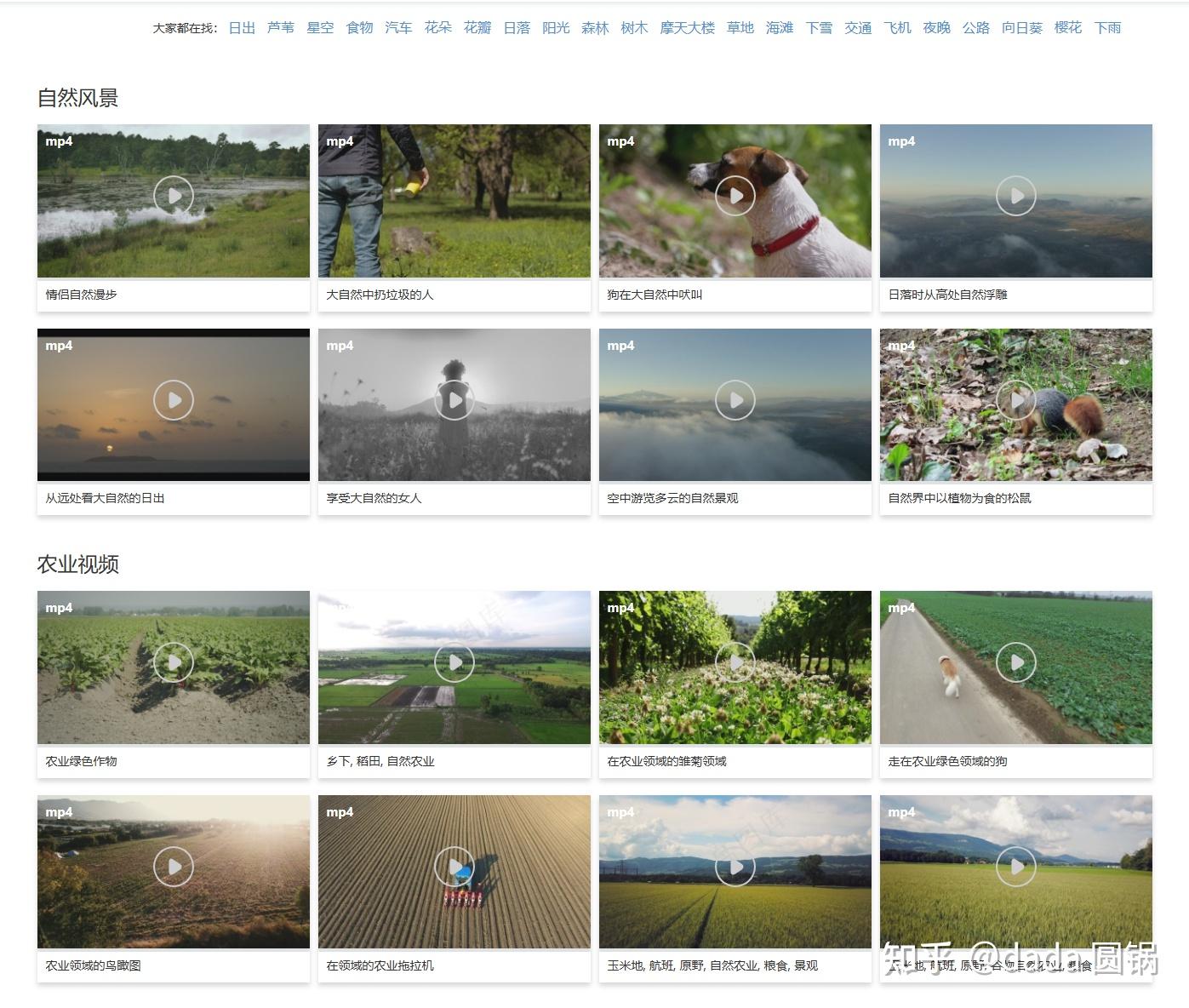Play the tractor field video
The width and height of the screenshot is (1189, 1008).
coord(454,867)
